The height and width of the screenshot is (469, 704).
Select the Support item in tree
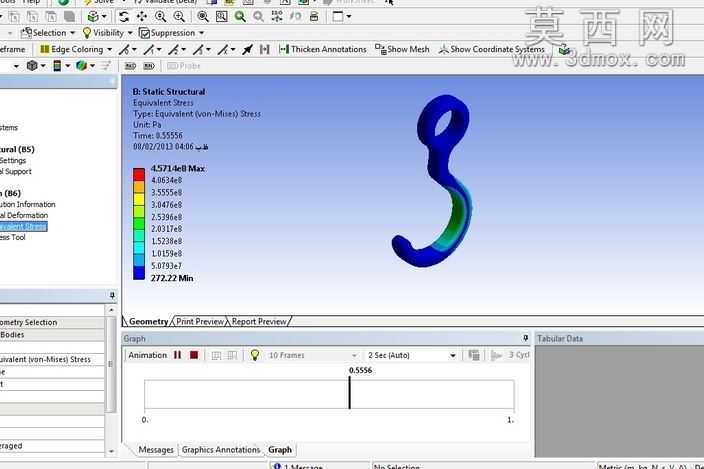pyautogui.click(x=16, y=171)
